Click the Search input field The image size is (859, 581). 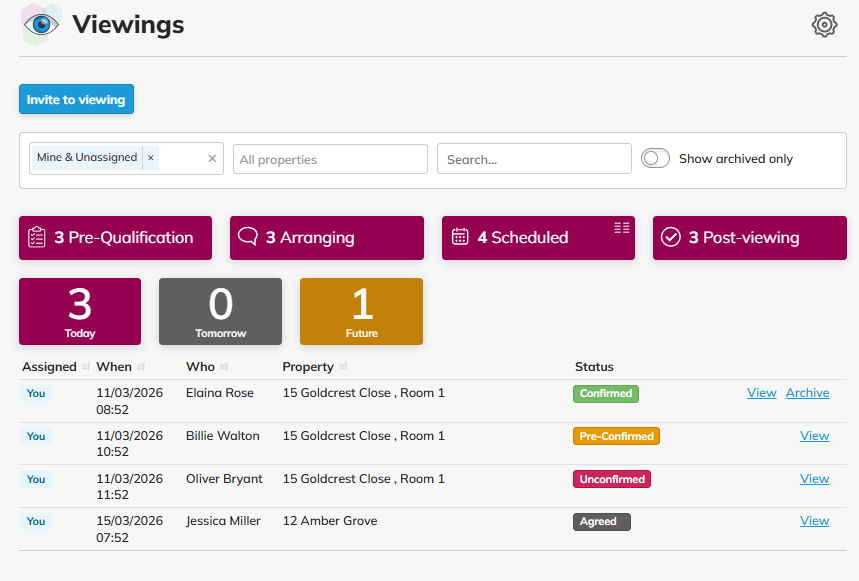click(x=534, y=159)
